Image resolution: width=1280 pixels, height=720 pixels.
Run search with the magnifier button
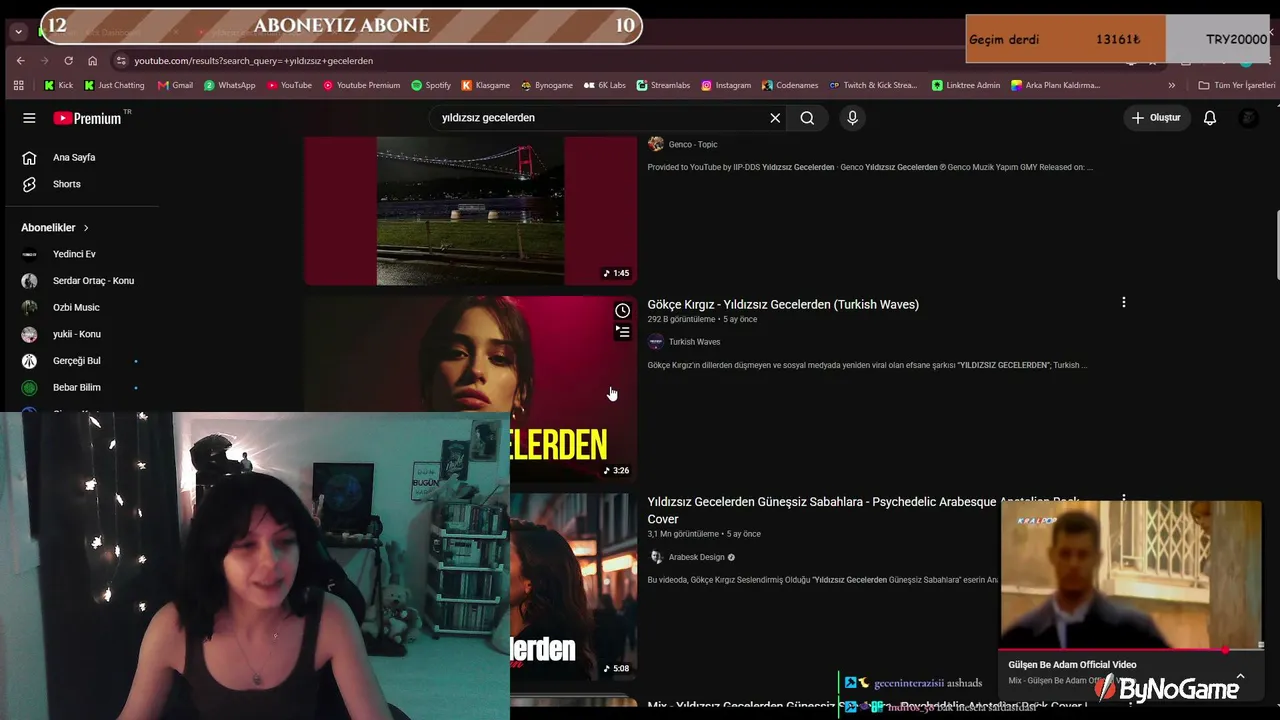pyautogui.click(x=807, y=118)
